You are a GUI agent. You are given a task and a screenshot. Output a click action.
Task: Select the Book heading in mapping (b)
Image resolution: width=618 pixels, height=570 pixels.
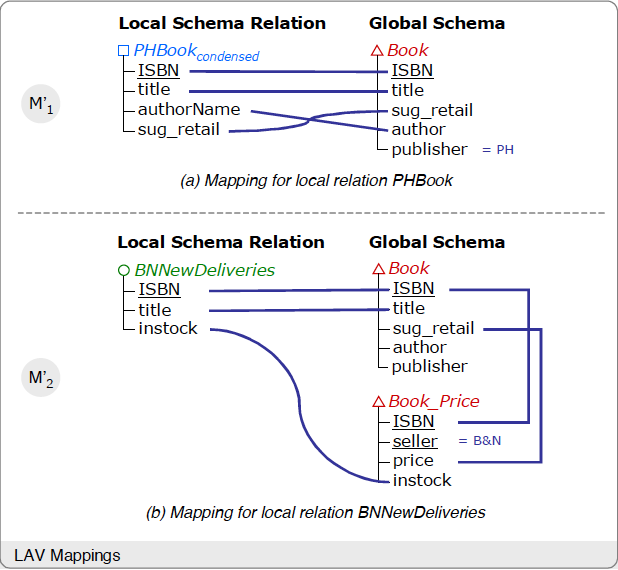click(409, 268)
